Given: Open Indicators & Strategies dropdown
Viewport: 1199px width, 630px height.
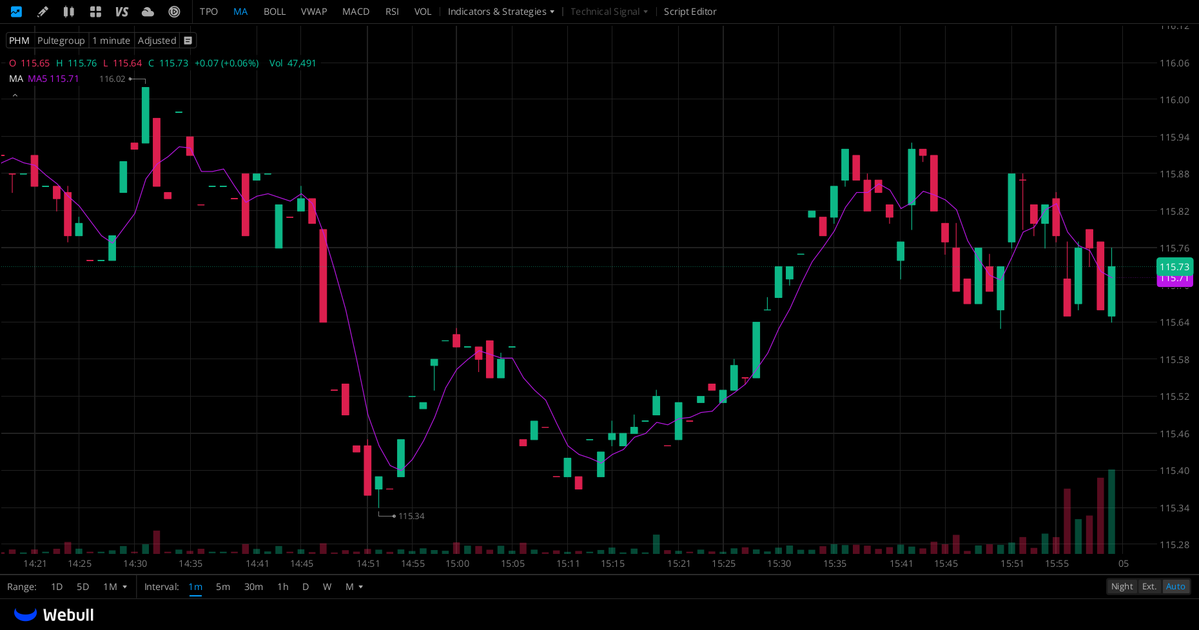Looking at the screenshot, I should coord(501,11).
